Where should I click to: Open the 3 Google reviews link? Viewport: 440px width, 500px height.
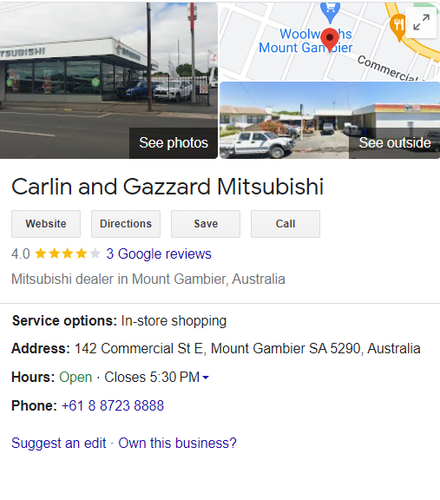(159, 254)
